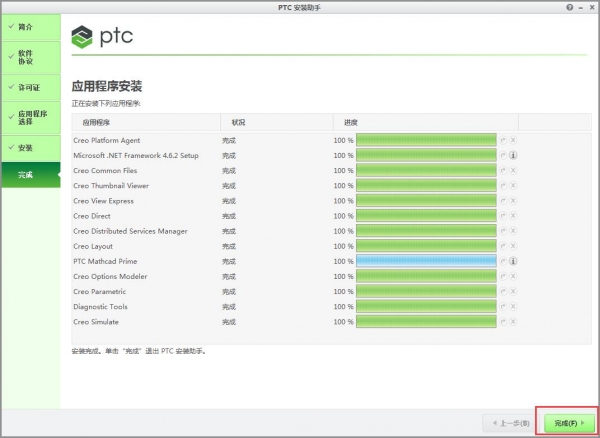Click the Creo Platform Agent progress bar
Screen dimensions: 600x438
[426, 140]
